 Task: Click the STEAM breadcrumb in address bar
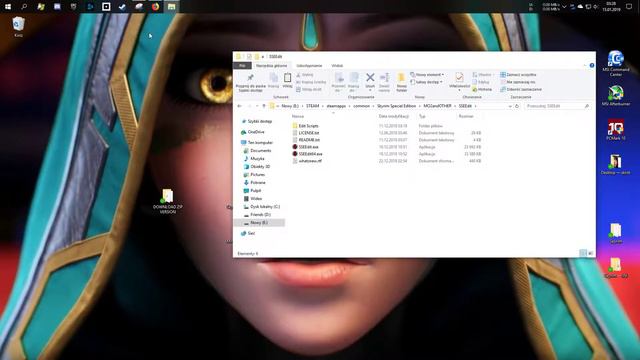pyautogui.click(x=313, y=106)
